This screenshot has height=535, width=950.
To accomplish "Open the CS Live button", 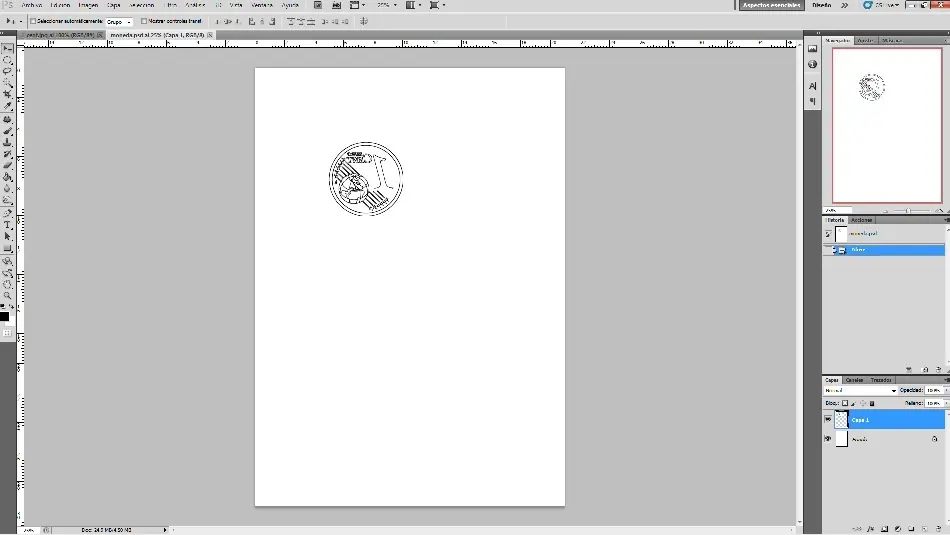I will point(882,5).
